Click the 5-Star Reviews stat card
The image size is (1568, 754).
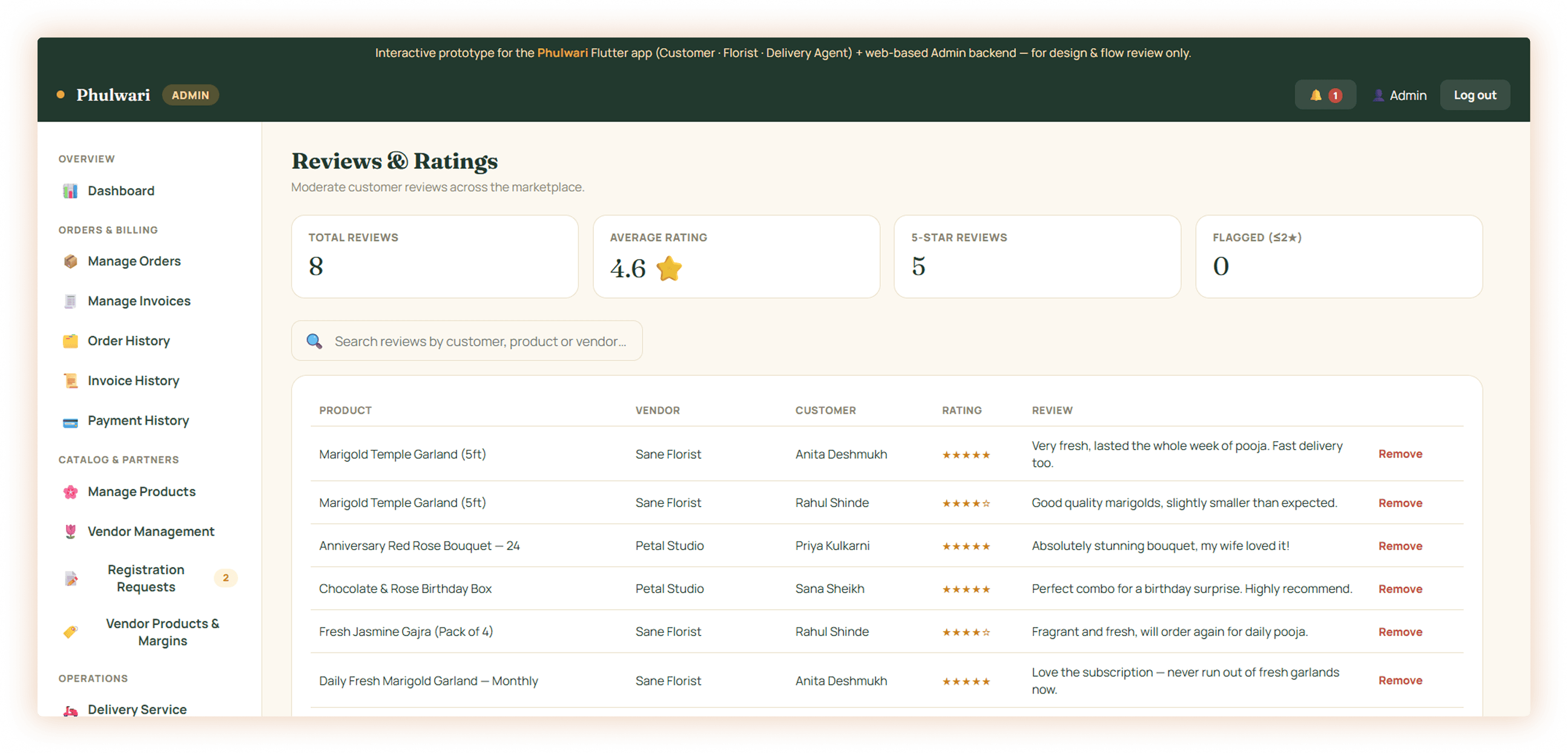pyautogui.click(x=1037, y=257)
